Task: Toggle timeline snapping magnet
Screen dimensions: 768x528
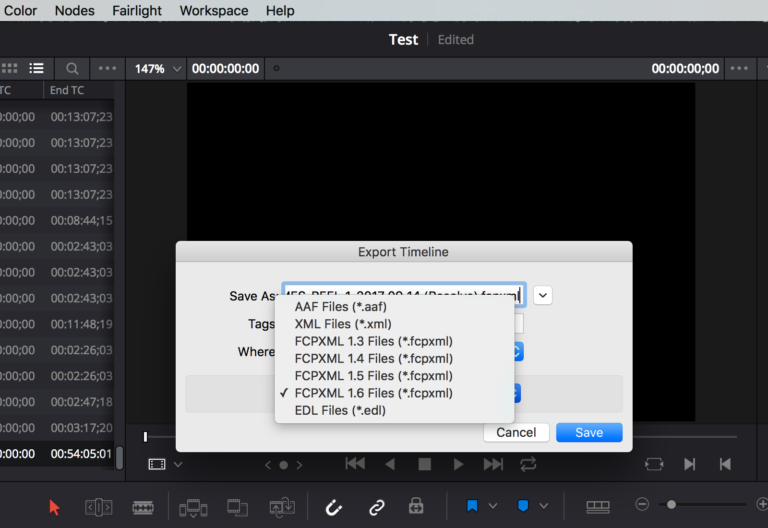Action: (x=334, y=507)
